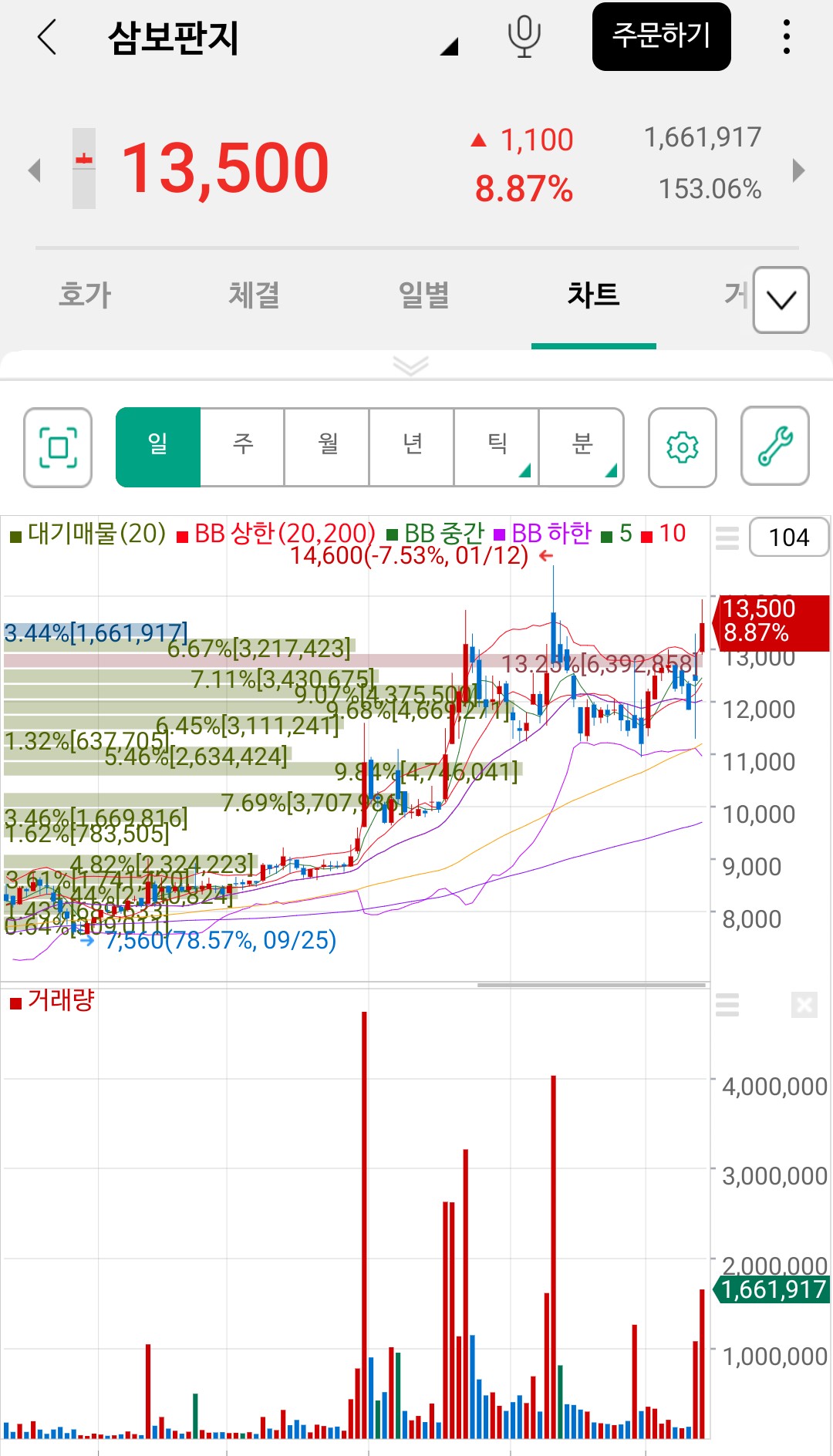Switch to the 체결 tab
Viewport: 833px width, 1456px height.
tap(254, 295)
